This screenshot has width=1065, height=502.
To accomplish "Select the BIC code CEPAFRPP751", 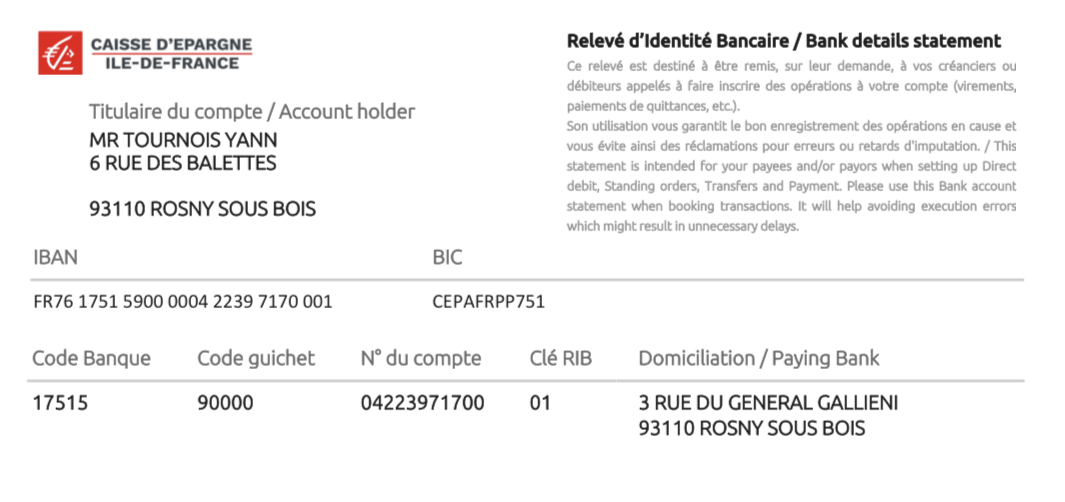I will [x=488, y=301].
